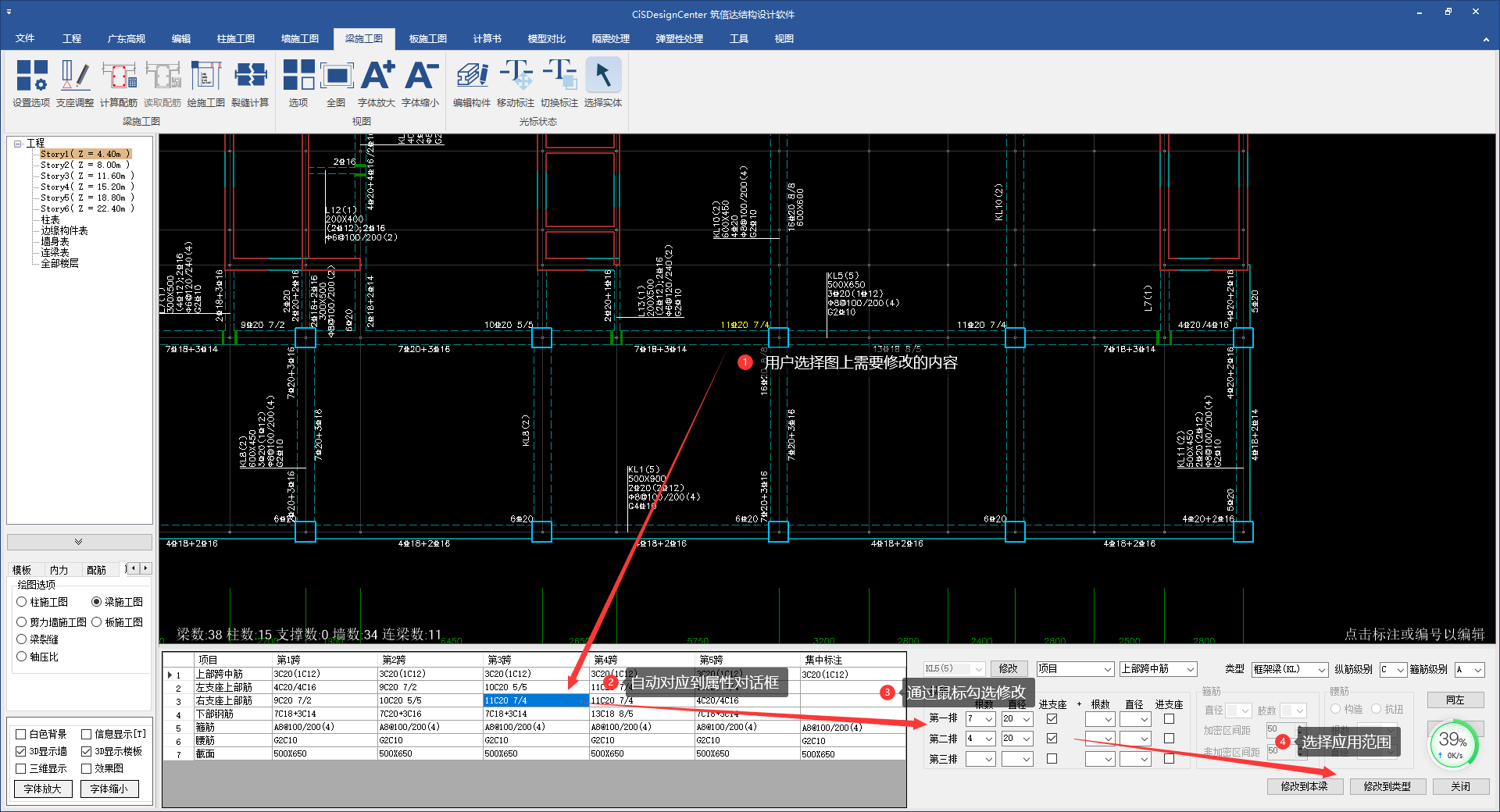This screenshot has width=1500, height=812.
Task: Open the 类型 框架梁(KL) dropdown
Action: click(1289, 670)
